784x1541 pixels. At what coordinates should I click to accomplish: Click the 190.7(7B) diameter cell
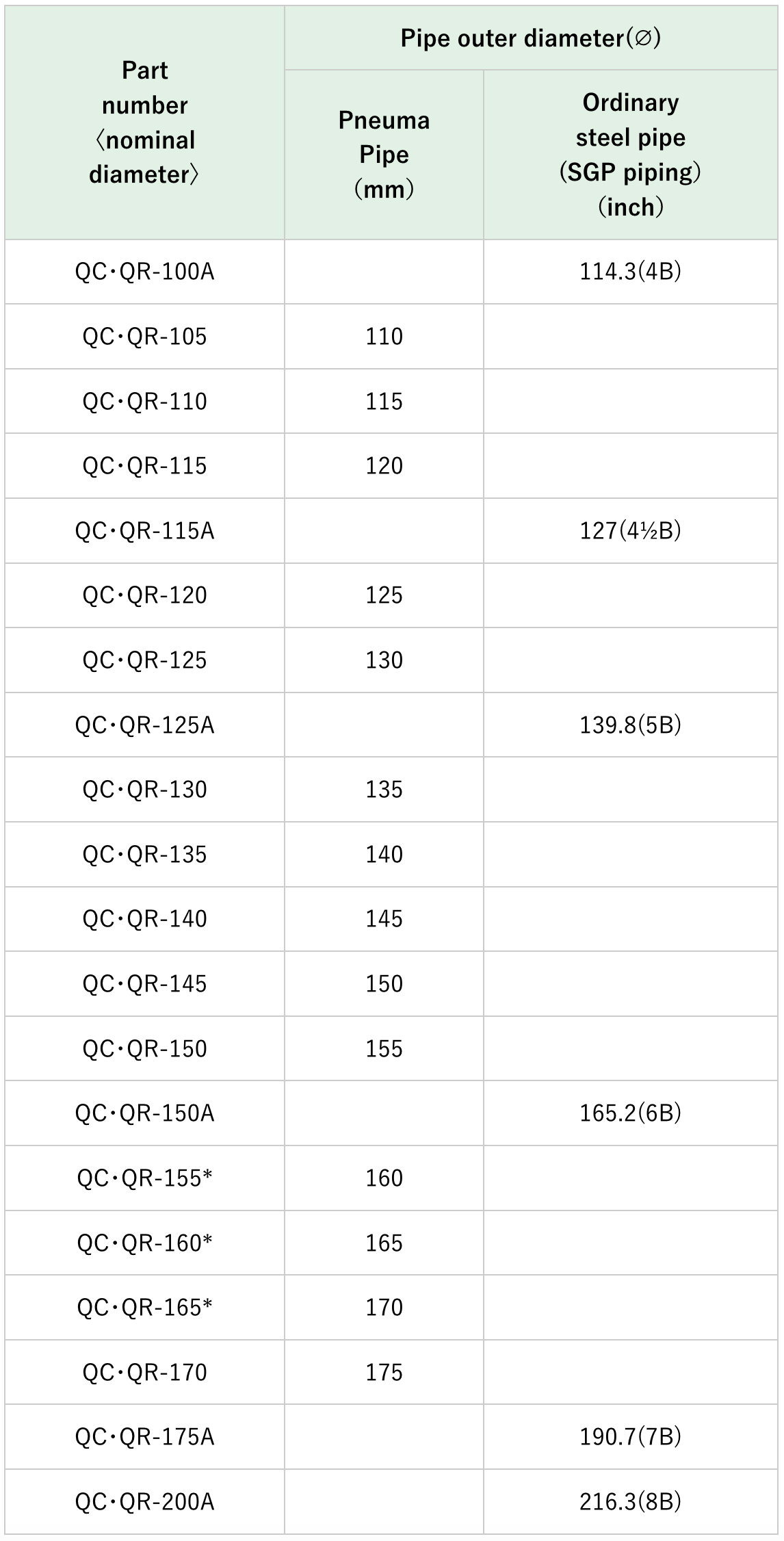[x=630, y=1437]
